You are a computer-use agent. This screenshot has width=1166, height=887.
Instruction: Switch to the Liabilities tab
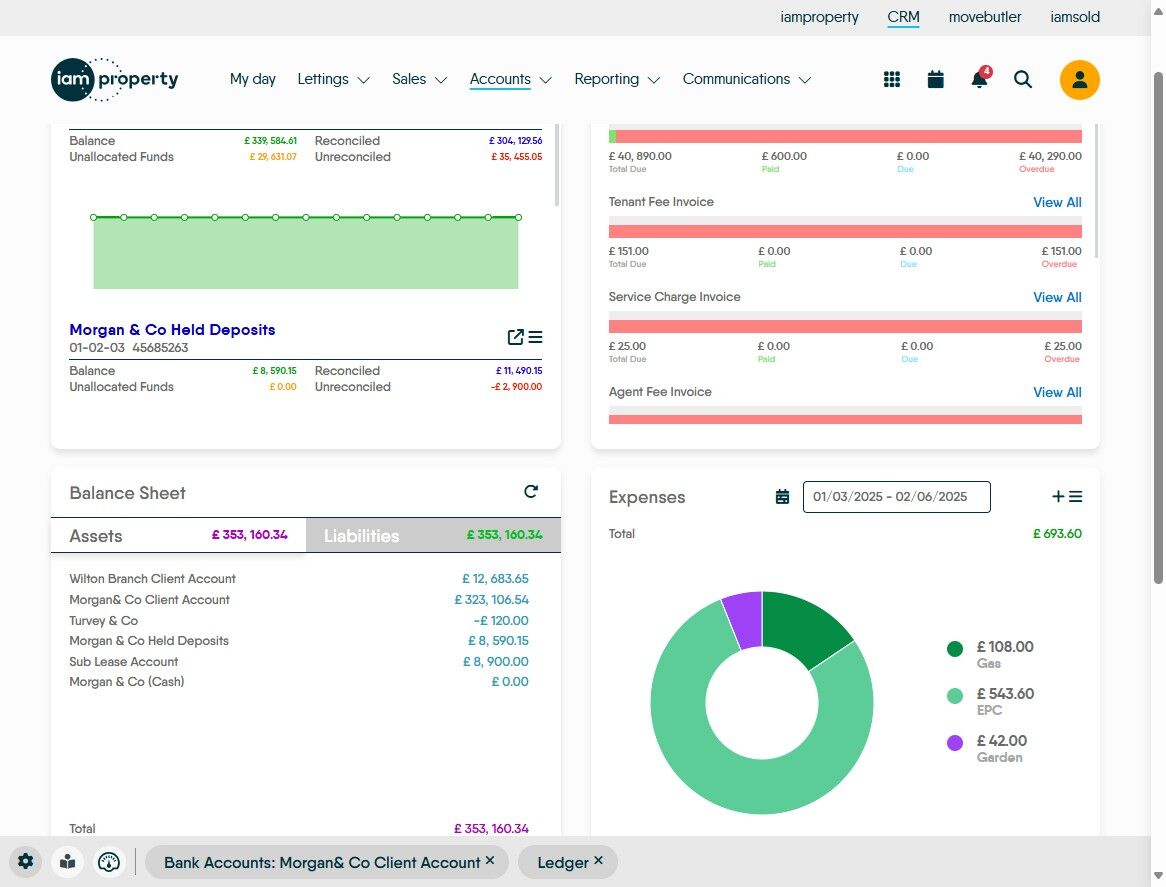[x=432, y=536]
